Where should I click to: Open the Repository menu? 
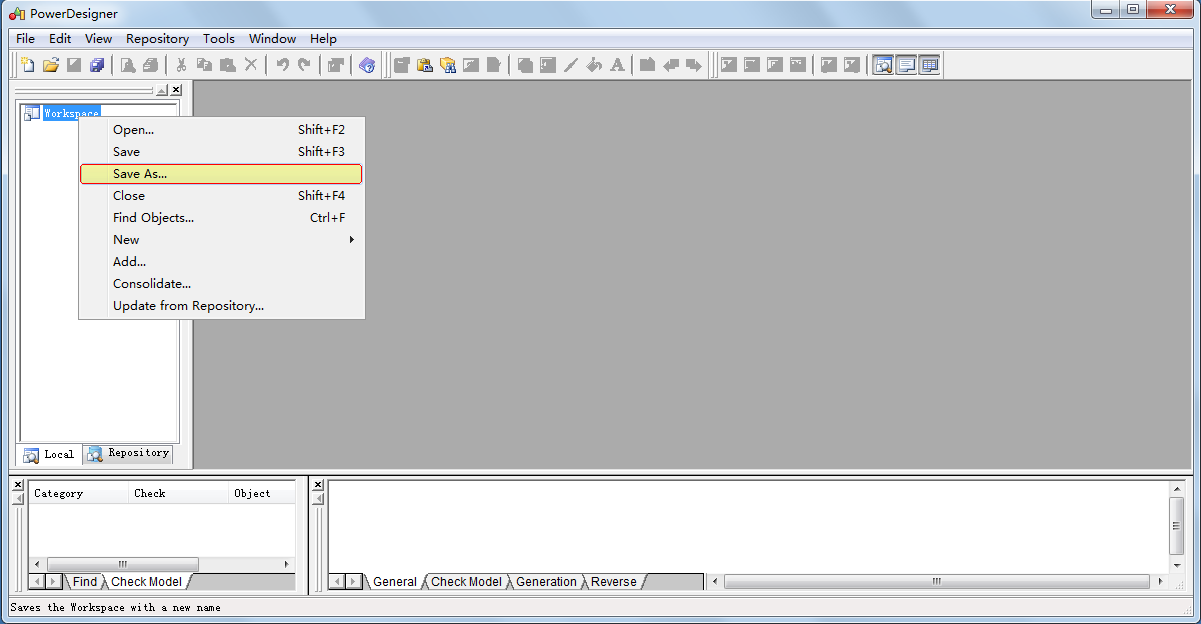(157, 38)
